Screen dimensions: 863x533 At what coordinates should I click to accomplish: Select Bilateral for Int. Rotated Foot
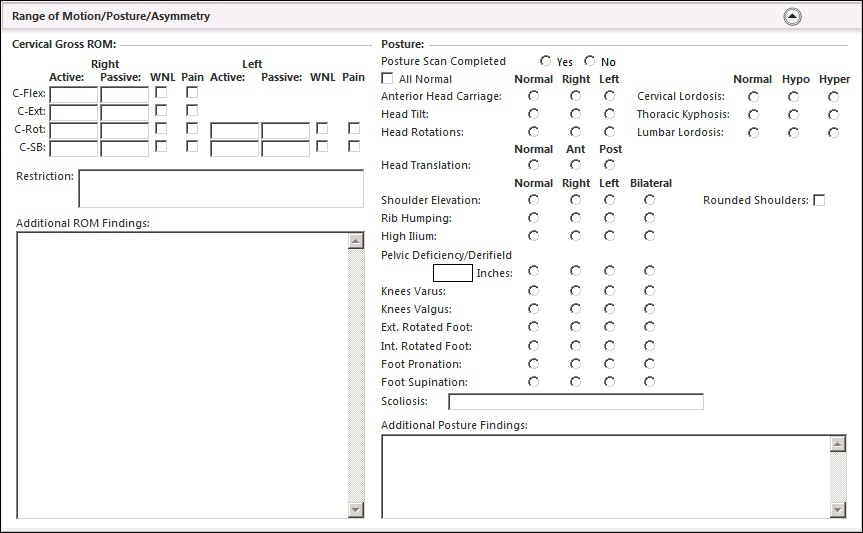point(649,346)
